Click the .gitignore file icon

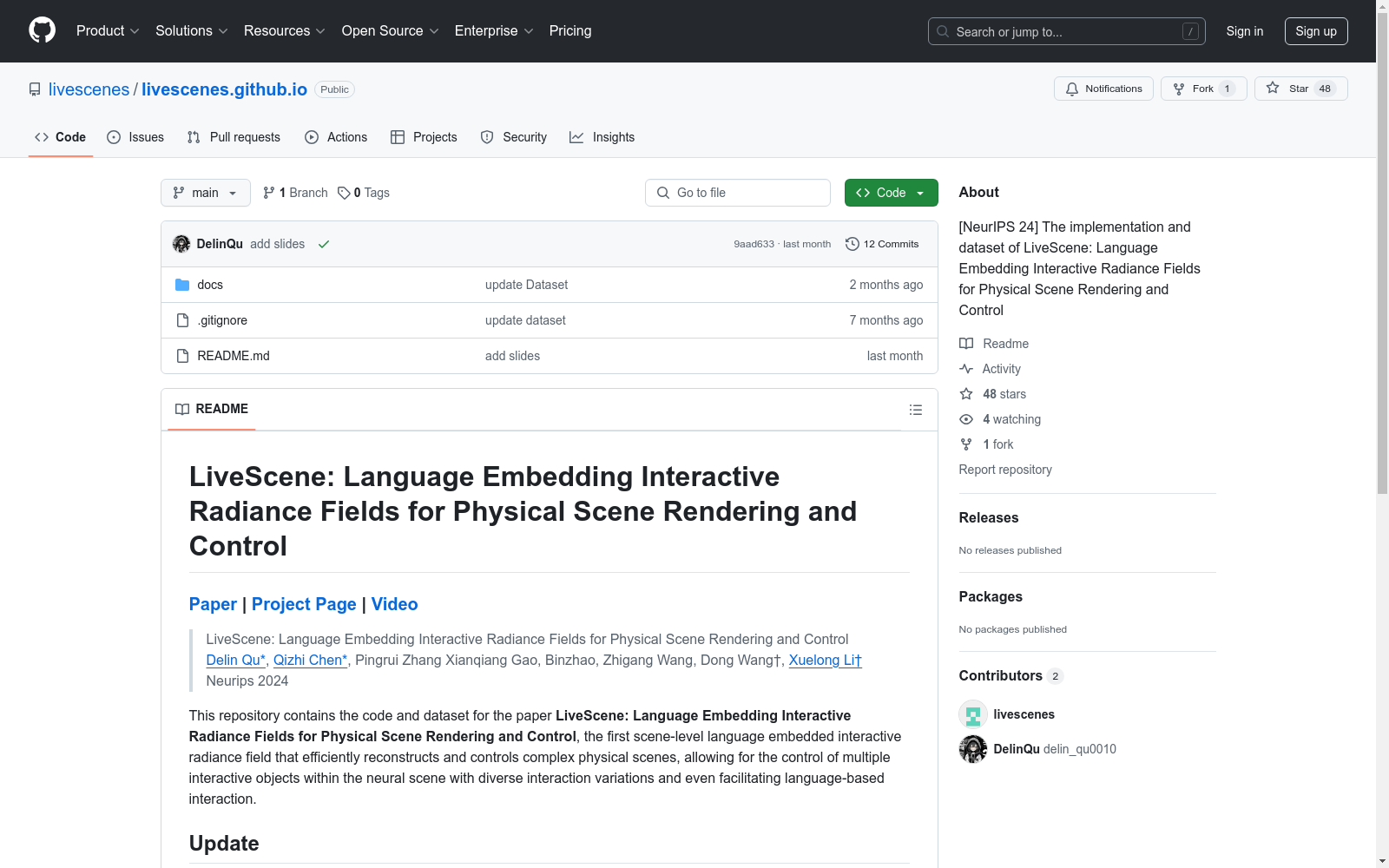(182, 320)
